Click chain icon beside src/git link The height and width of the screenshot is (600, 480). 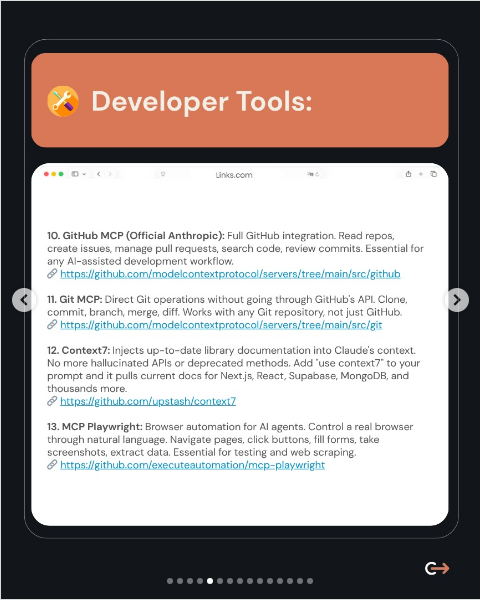52,325
